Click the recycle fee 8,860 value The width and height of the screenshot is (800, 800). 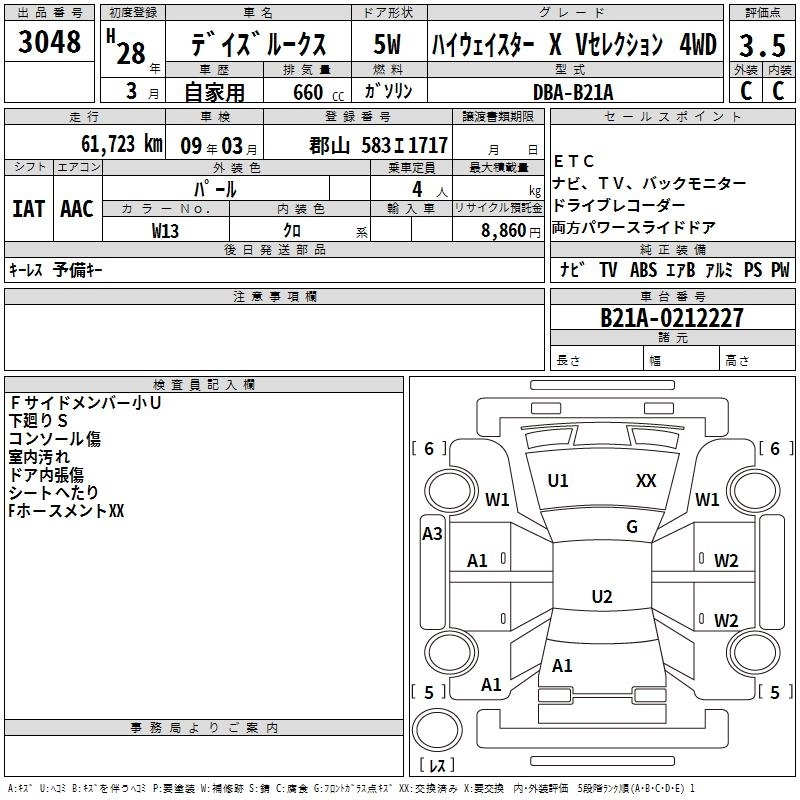coord(498,230)
